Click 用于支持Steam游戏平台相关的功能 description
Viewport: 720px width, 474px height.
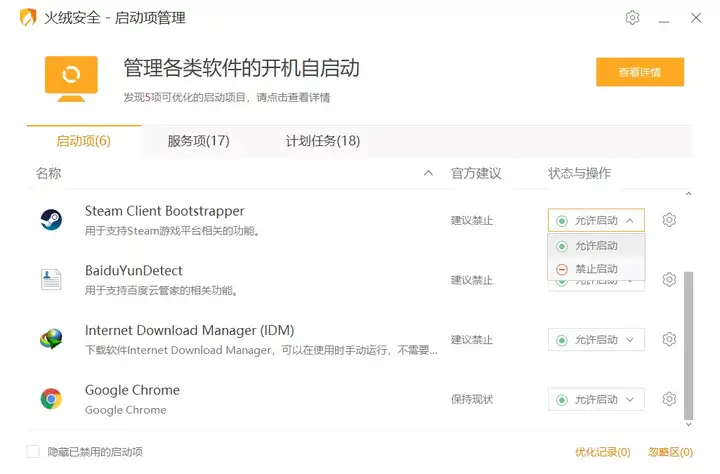click(x=172, y=231)
